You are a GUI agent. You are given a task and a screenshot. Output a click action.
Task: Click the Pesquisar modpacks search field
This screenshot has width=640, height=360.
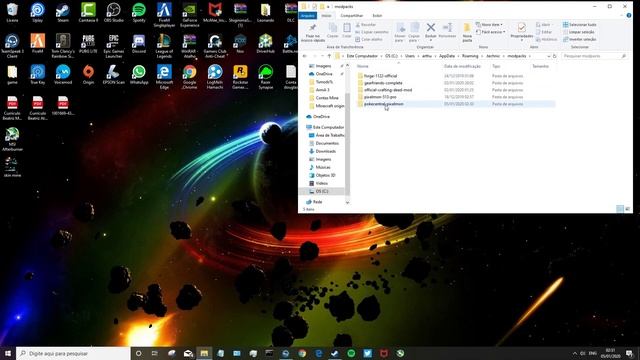pos(594,56)
